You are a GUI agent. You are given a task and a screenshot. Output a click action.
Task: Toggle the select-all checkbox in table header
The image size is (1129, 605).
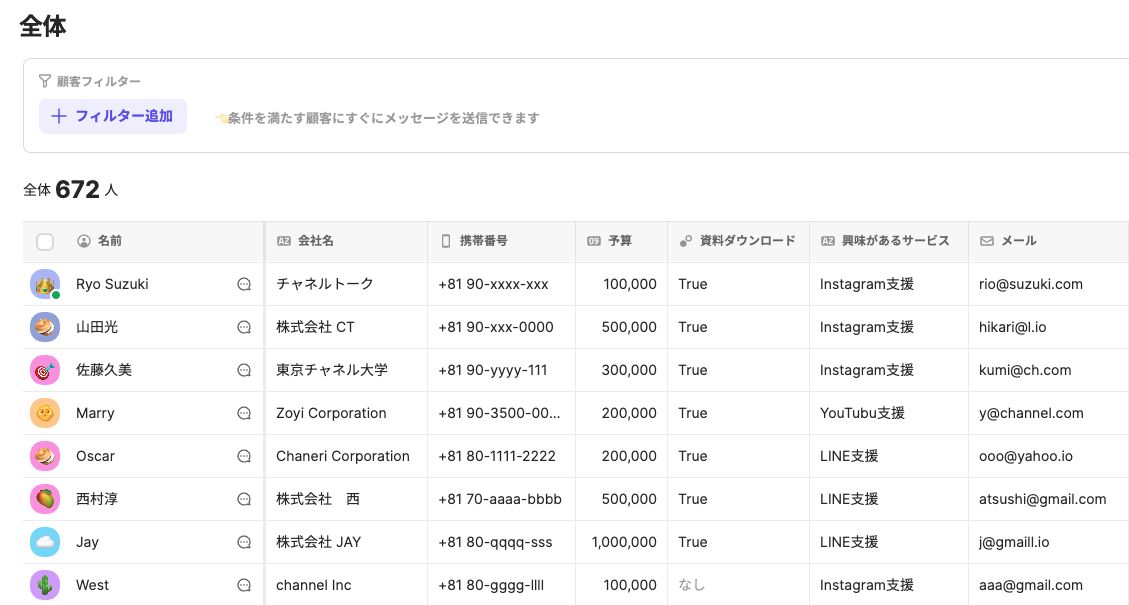(x=45, y=241)
